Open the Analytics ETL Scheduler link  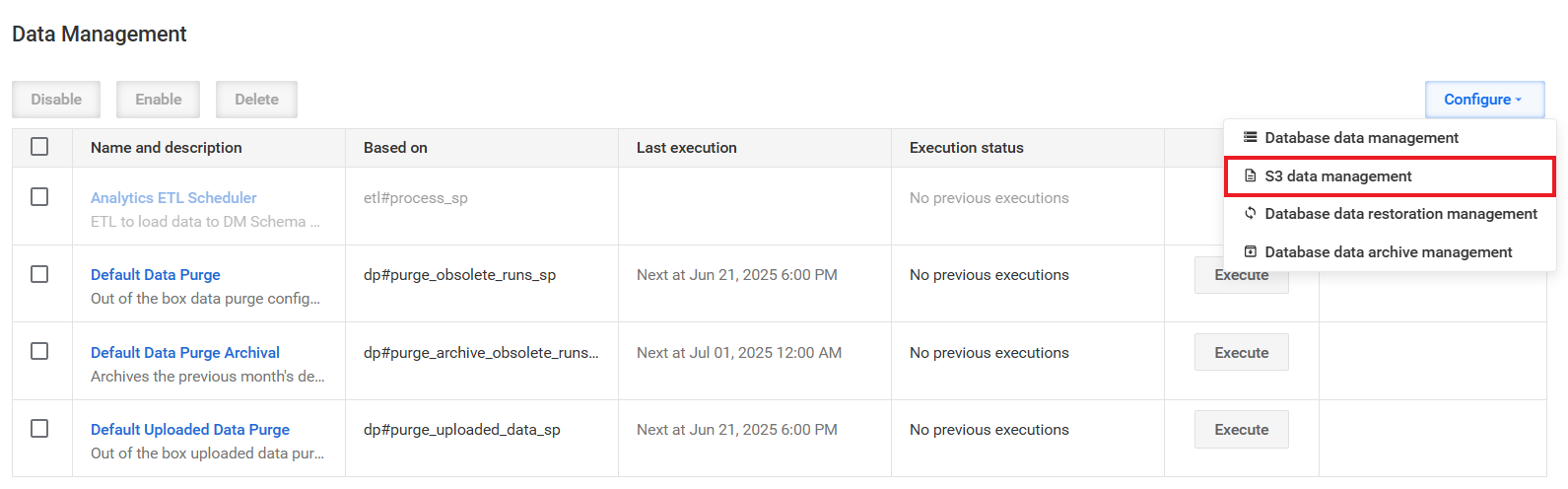tap(173, 198)
